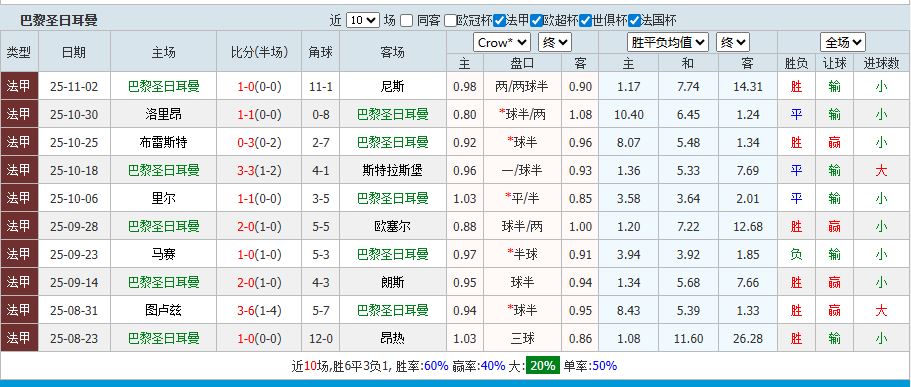Click 巴黎圣日耳曼 in the 25-10-30 row

[x=392, y=114]
